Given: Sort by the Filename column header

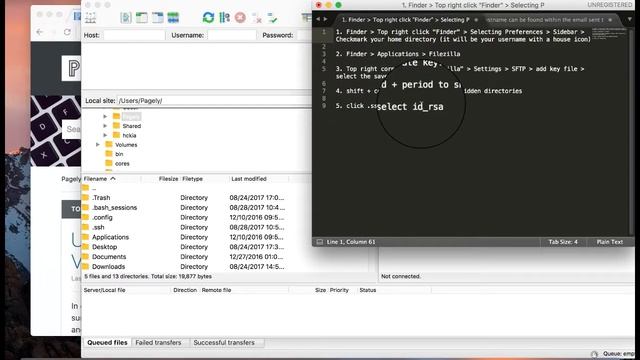Looking at the screenshot, I should pyautogui.click(x=111, y=179).
